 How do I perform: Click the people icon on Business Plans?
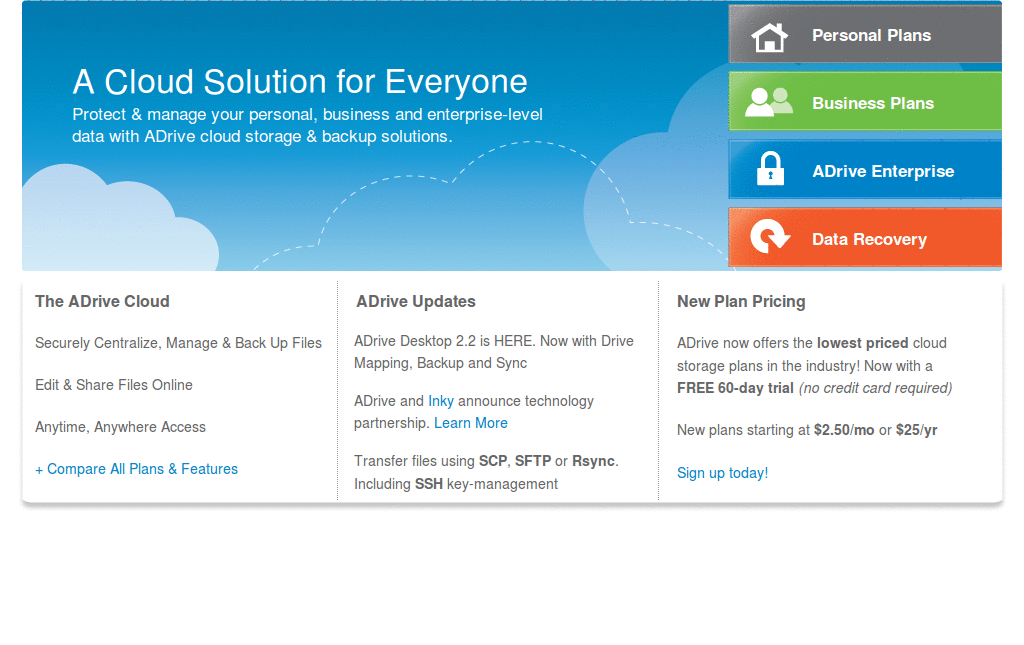click(x=769, y=102)
